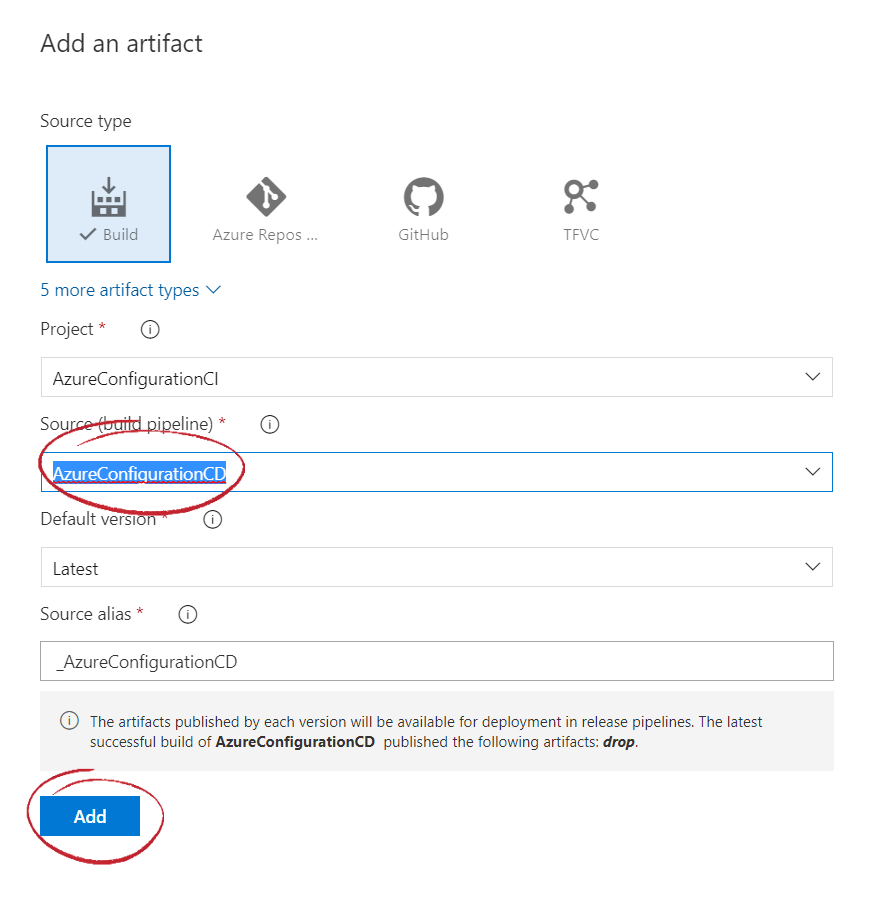Open the Project dropdown AzureConfigurationCI

pyautogui.click(x=436, y=378)
